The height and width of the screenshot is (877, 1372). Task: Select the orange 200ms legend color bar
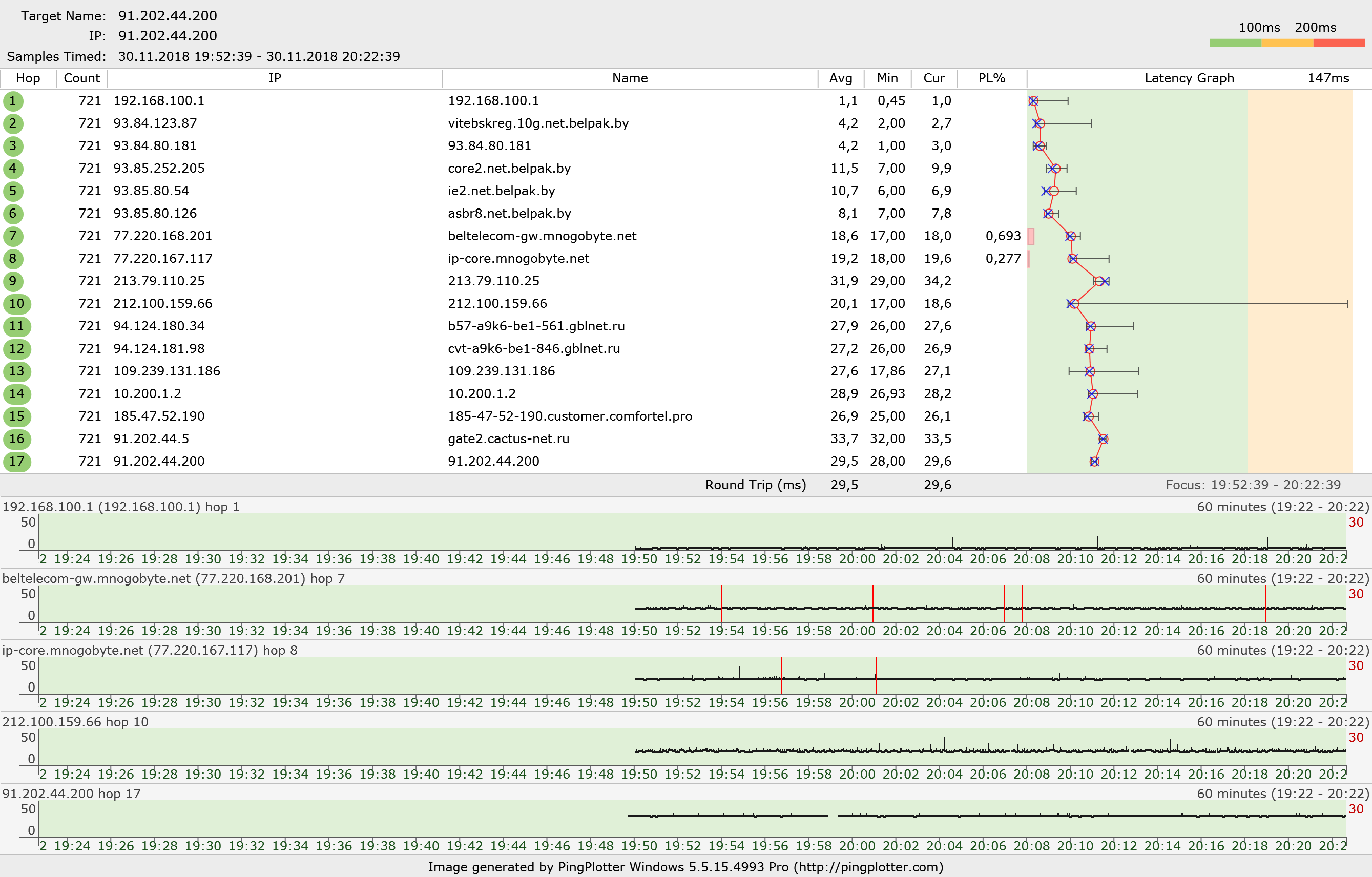pos(1287,43)
